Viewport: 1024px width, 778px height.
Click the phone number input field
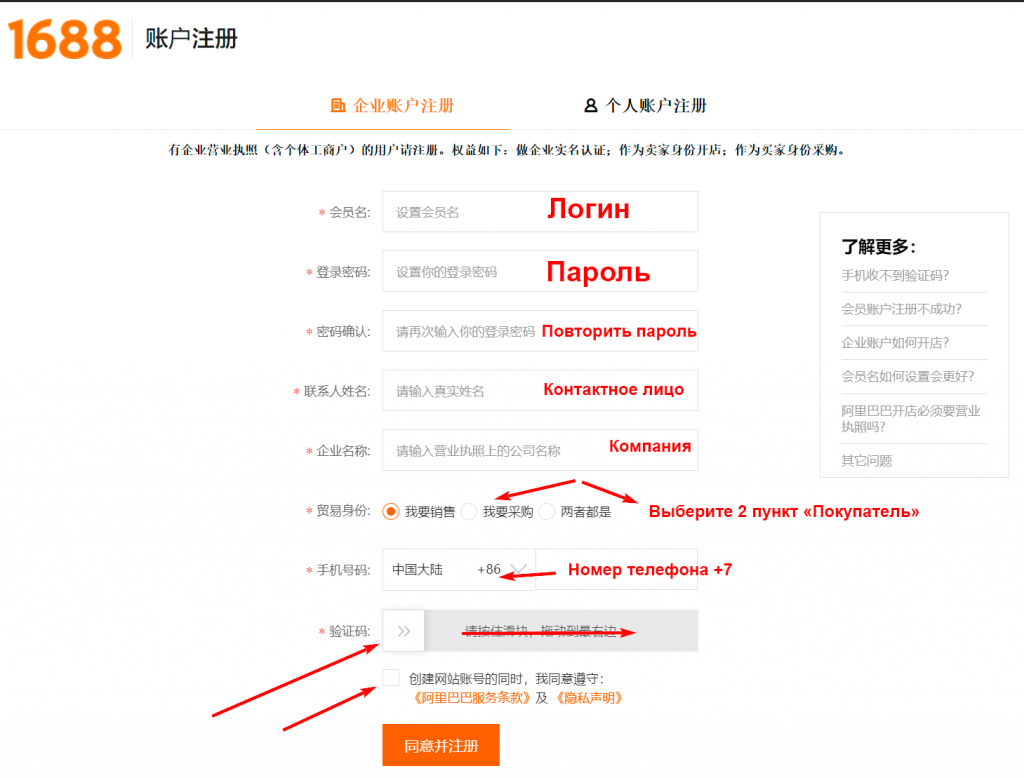(616, 570)
